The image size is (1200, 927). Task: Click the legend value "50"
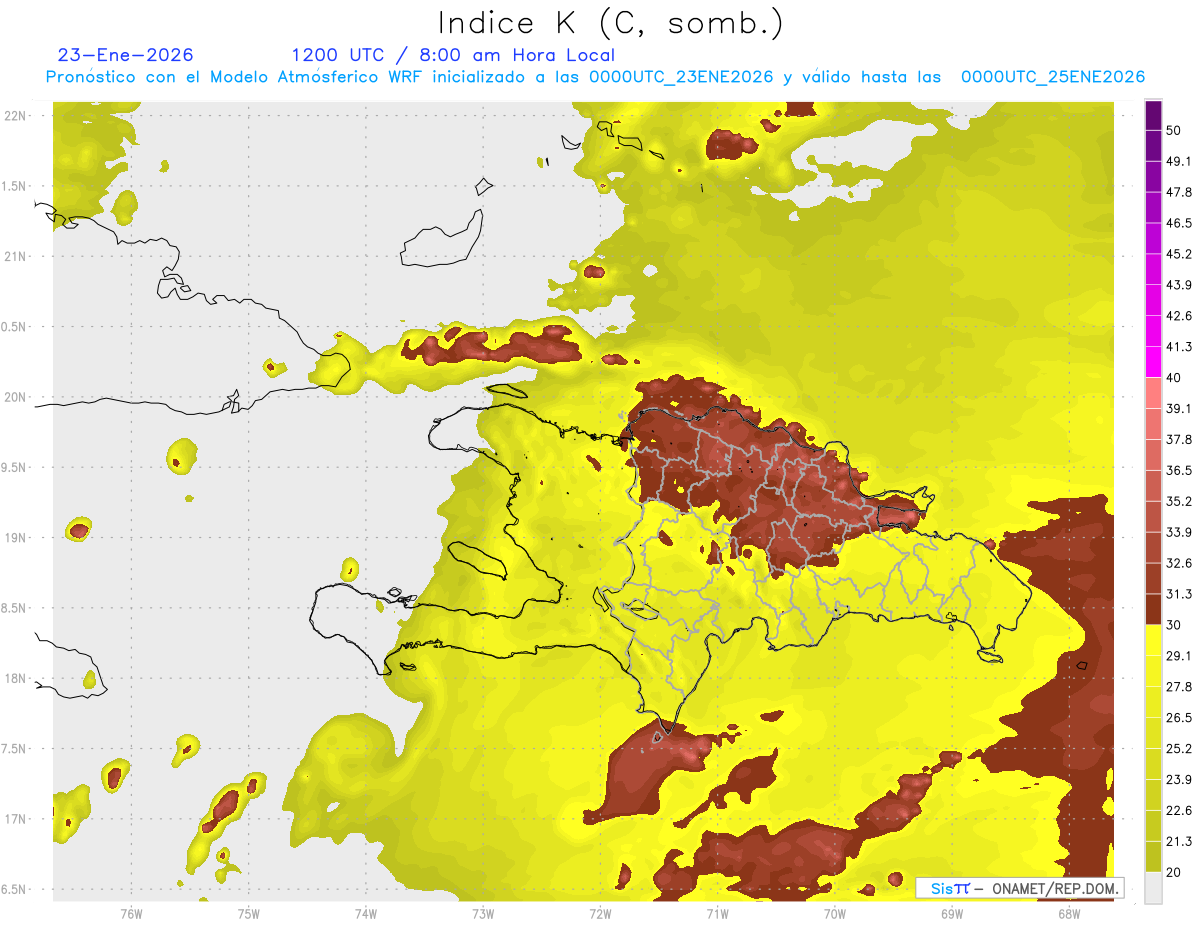[x=1175, y=131]
